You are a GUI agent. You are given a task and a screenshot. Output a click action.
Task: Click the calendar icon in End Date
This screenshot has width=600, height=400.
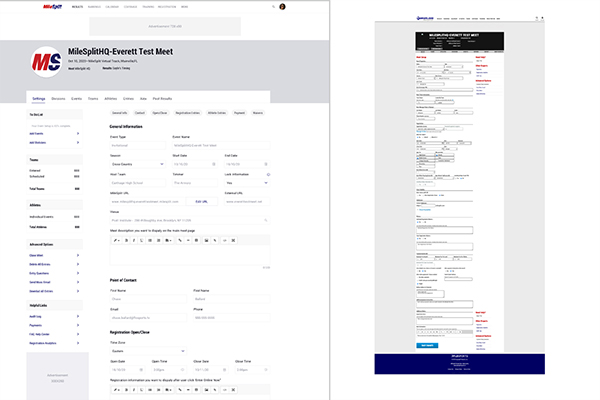point(268,164)
